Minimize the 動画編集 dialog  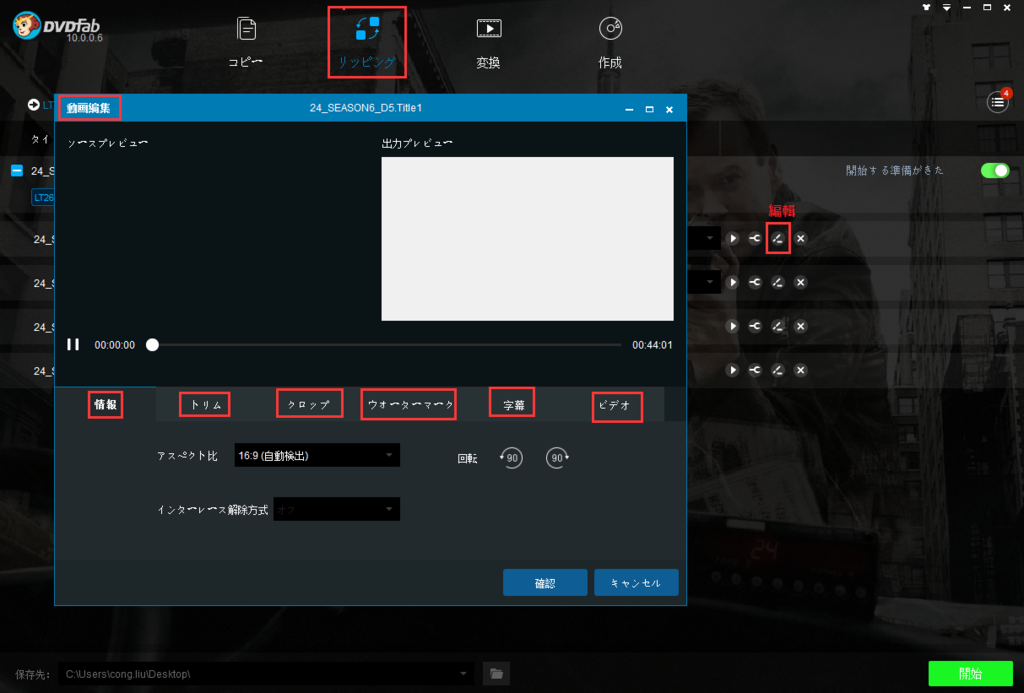point(629,109)
